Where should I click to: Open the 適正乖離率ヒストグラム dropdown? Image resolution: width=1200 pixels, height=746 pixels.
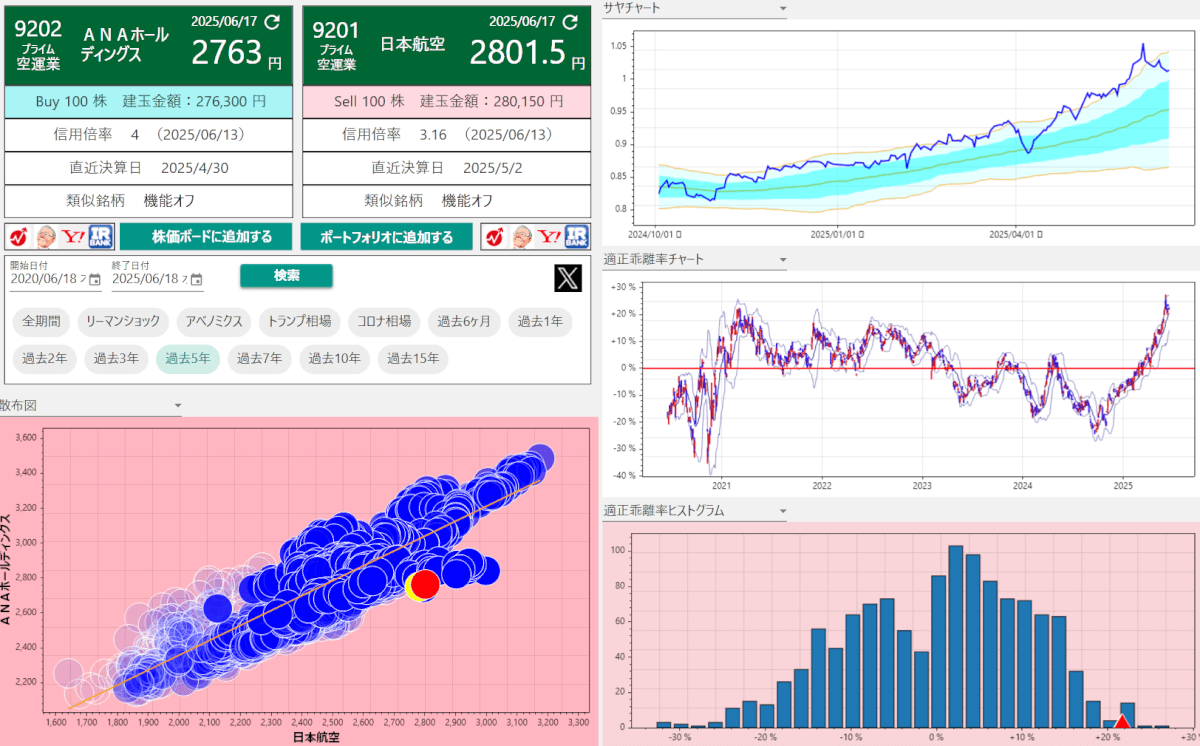[695, 510]
